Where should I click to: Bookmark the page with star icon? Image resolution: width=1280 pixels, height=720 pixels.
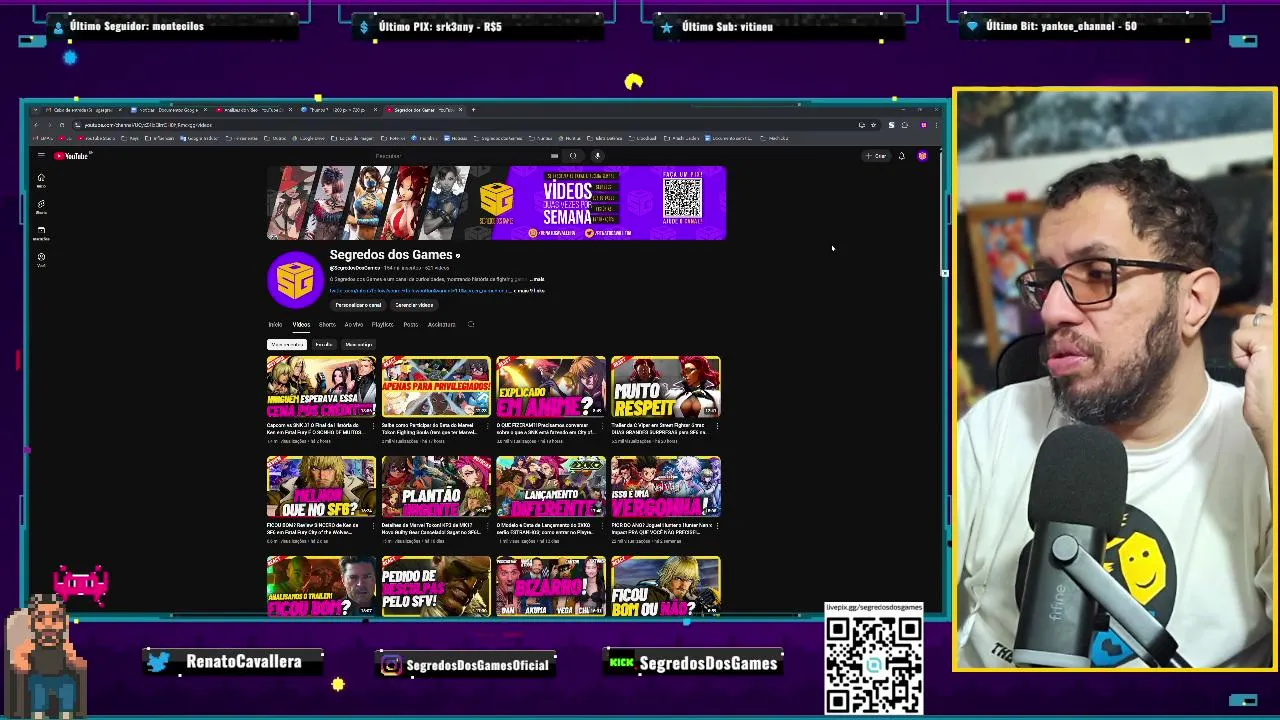click(x=873, y=125)
